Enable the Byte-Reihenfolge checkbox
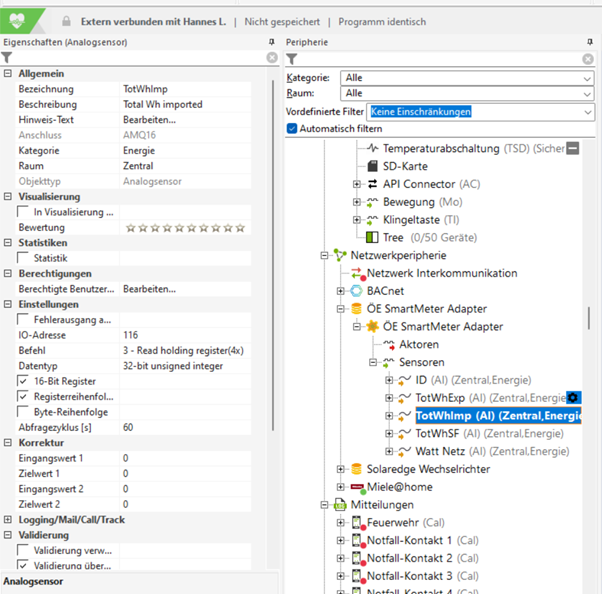This screenshot has width=602, height=594. coord(23,412)
